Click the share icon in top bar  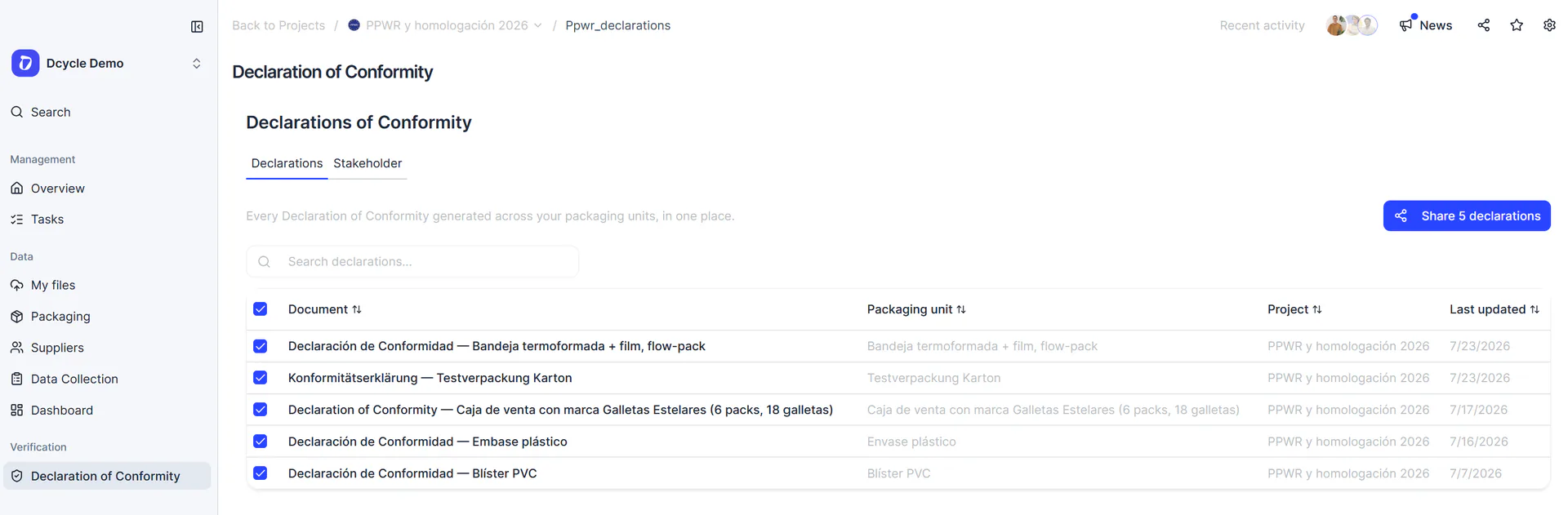[x=1484, y=25]
